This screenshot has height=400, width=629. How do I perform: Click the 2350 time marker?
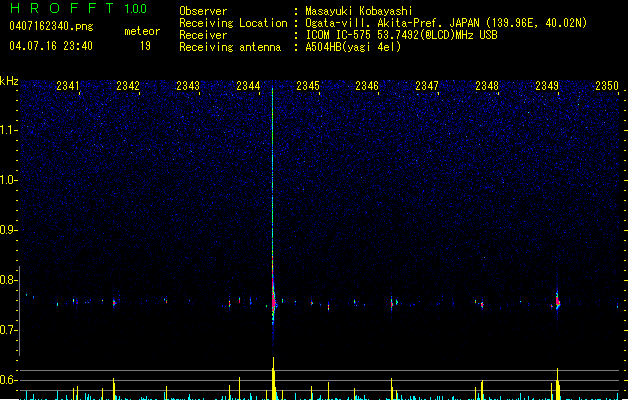click(x=607, y=86)
